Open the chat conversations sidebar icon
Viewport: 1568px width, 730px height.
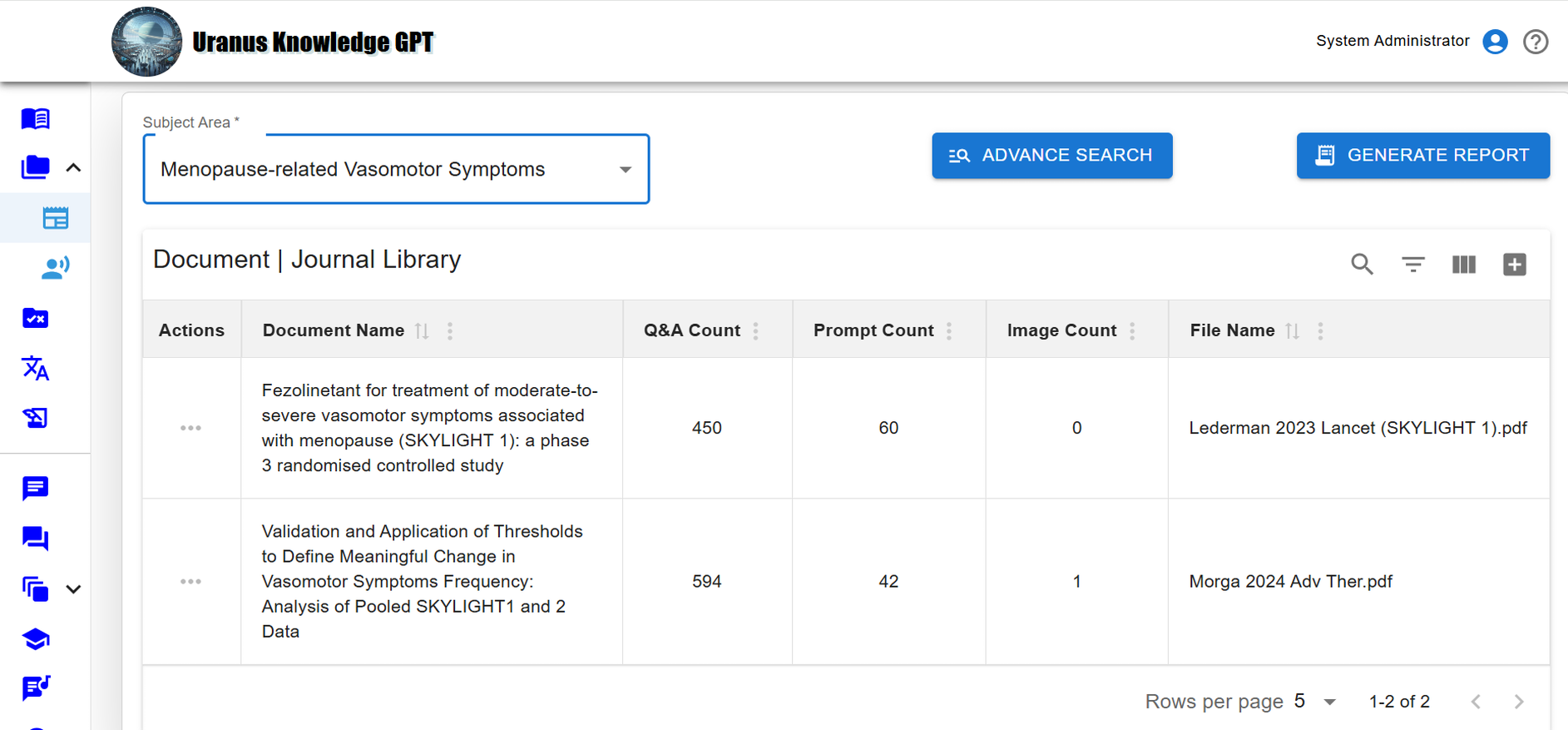point(35,539)
